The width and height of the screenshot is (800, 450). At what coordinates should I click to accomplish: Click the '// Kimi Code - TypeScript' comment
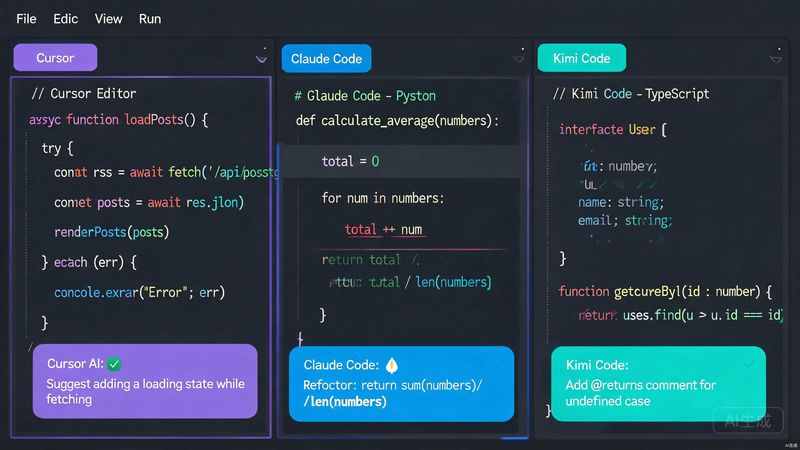click(631, 94)
